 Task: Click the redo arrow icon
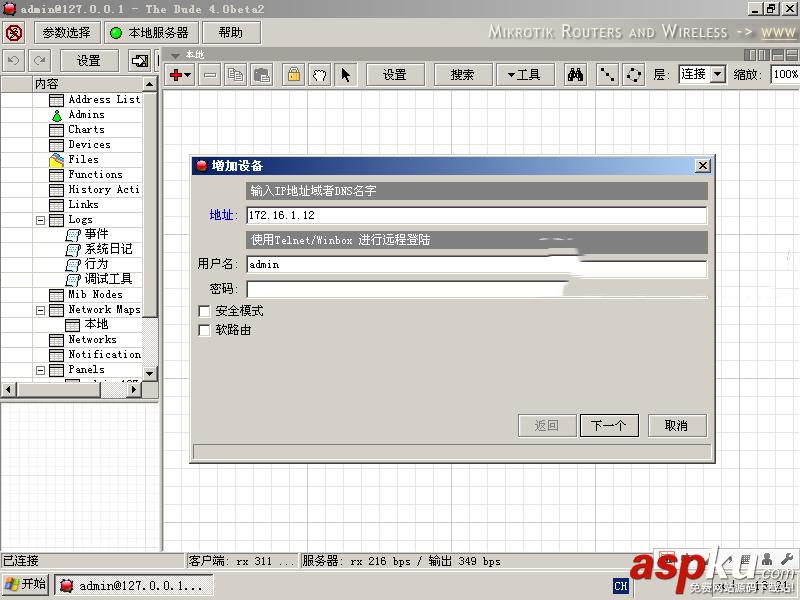point(39,61)
